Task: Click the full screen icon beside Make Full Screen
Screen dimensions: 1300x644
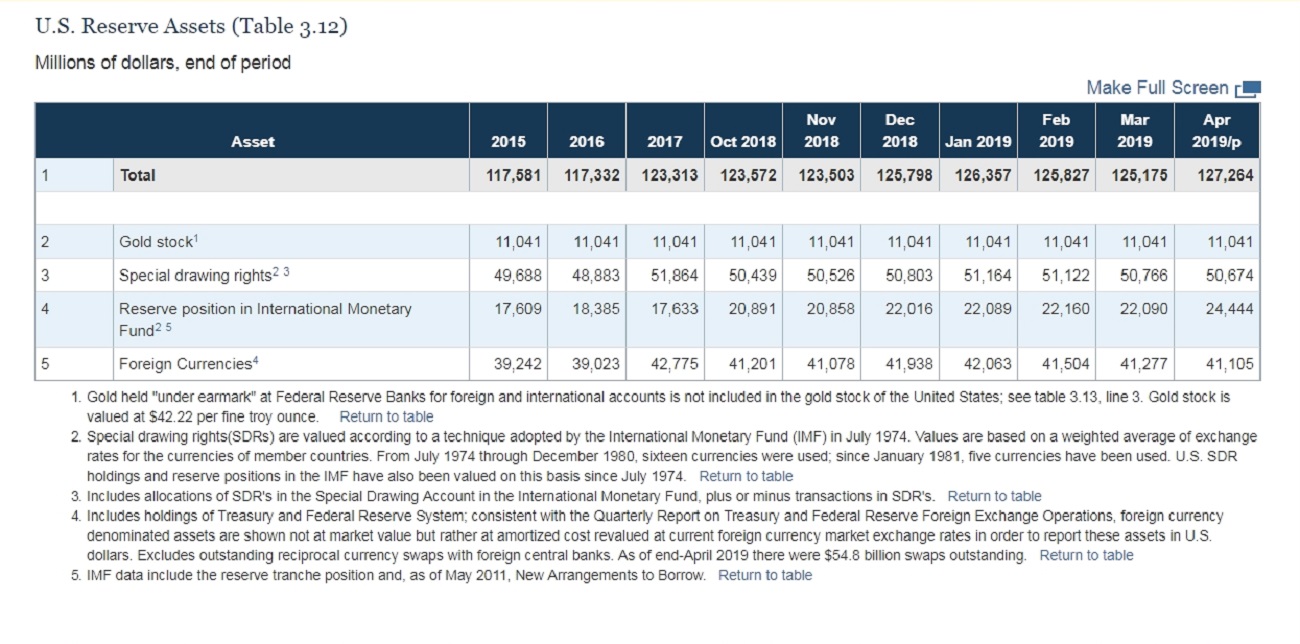Action: 1248,89
